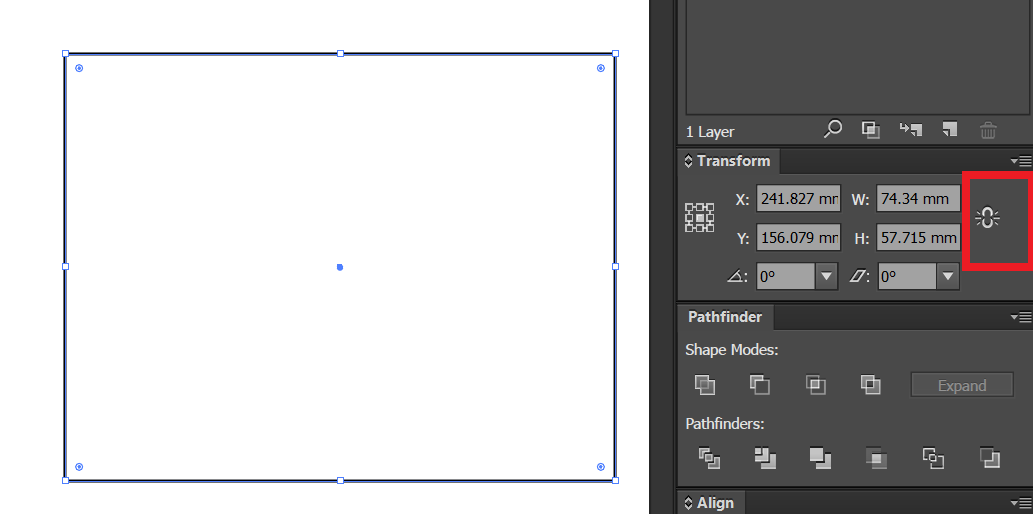Create a new layer with page icon
The image size is (1033, 514).
pyautogui.click(x=949, y=129)
